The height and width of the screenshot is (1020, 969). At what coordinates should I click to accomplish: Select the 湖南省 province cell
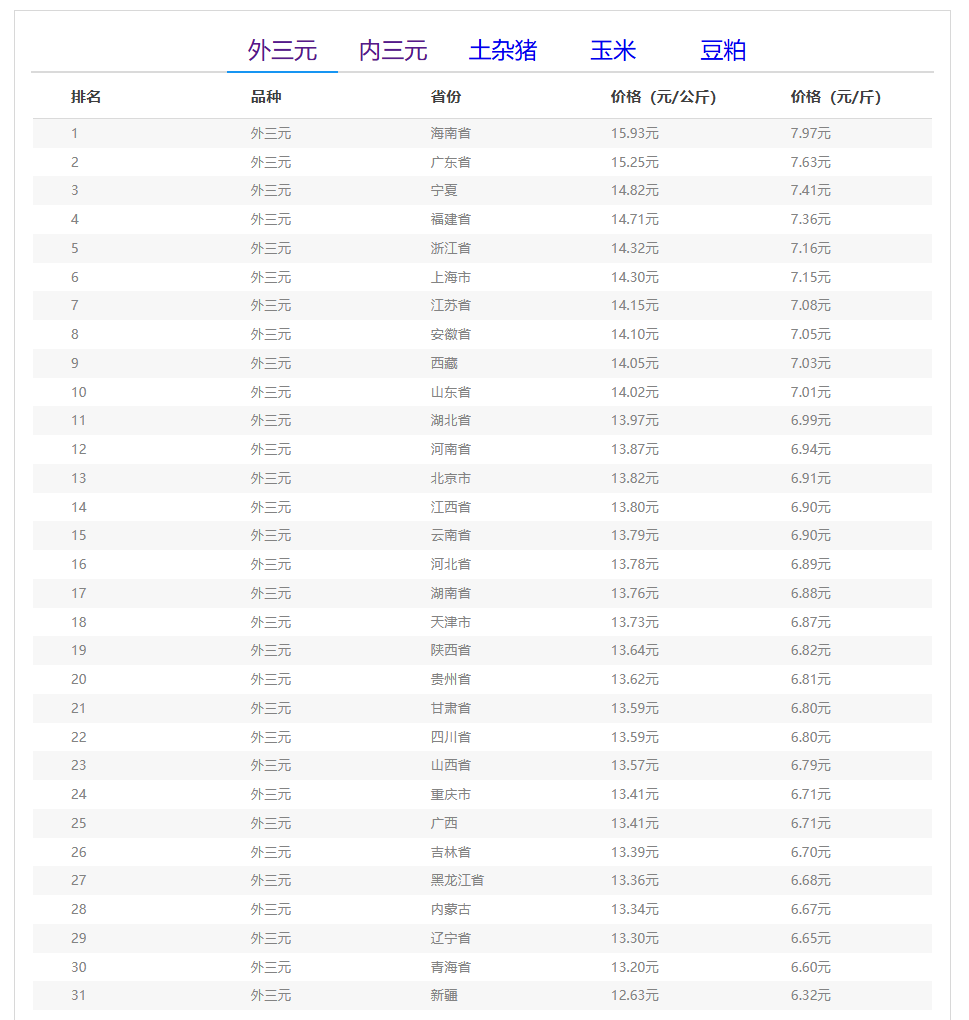[450, 593]
